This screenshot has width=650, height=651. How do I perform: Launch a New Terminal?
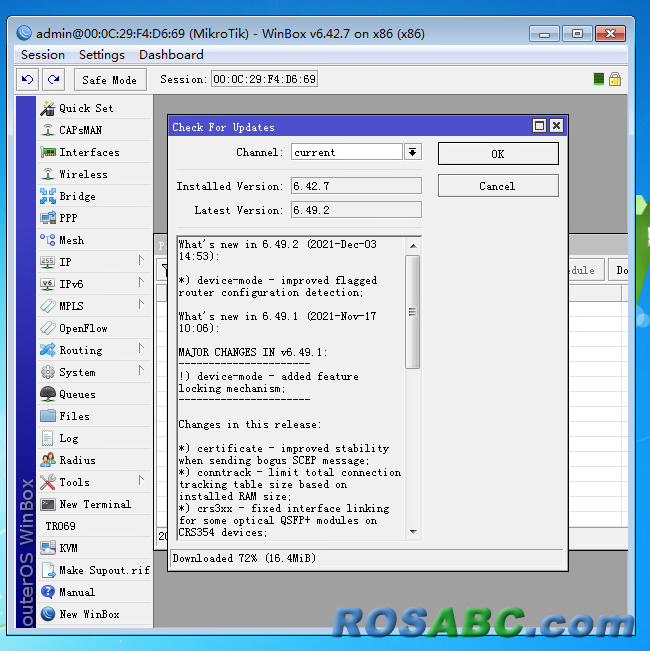click(95, 504)
